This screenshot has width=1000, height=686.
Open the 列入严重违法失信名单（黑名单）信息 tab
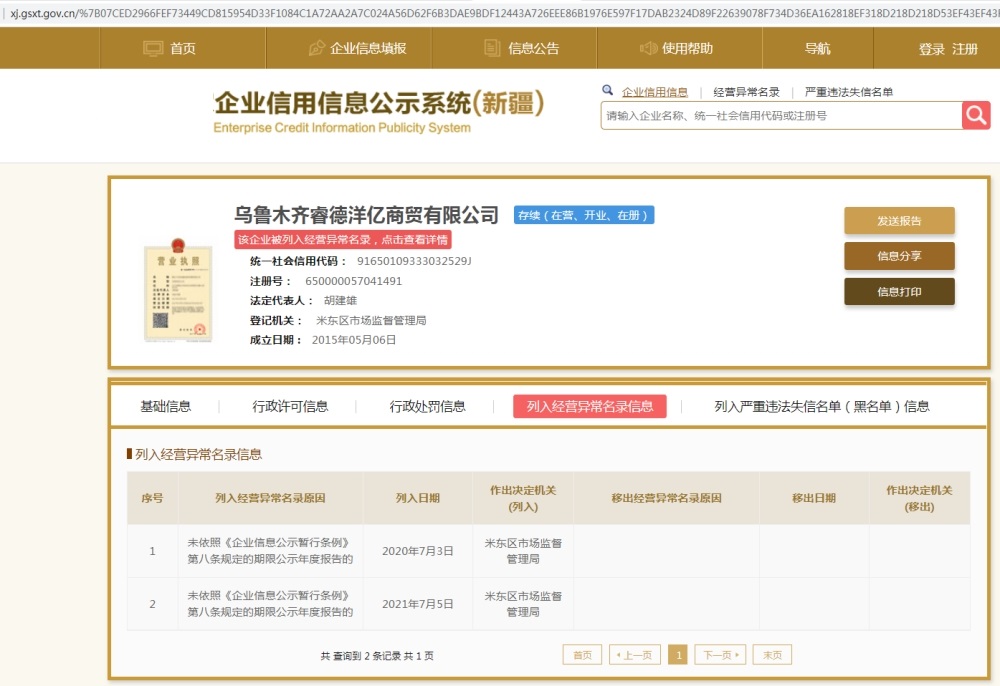click(821, 406)
